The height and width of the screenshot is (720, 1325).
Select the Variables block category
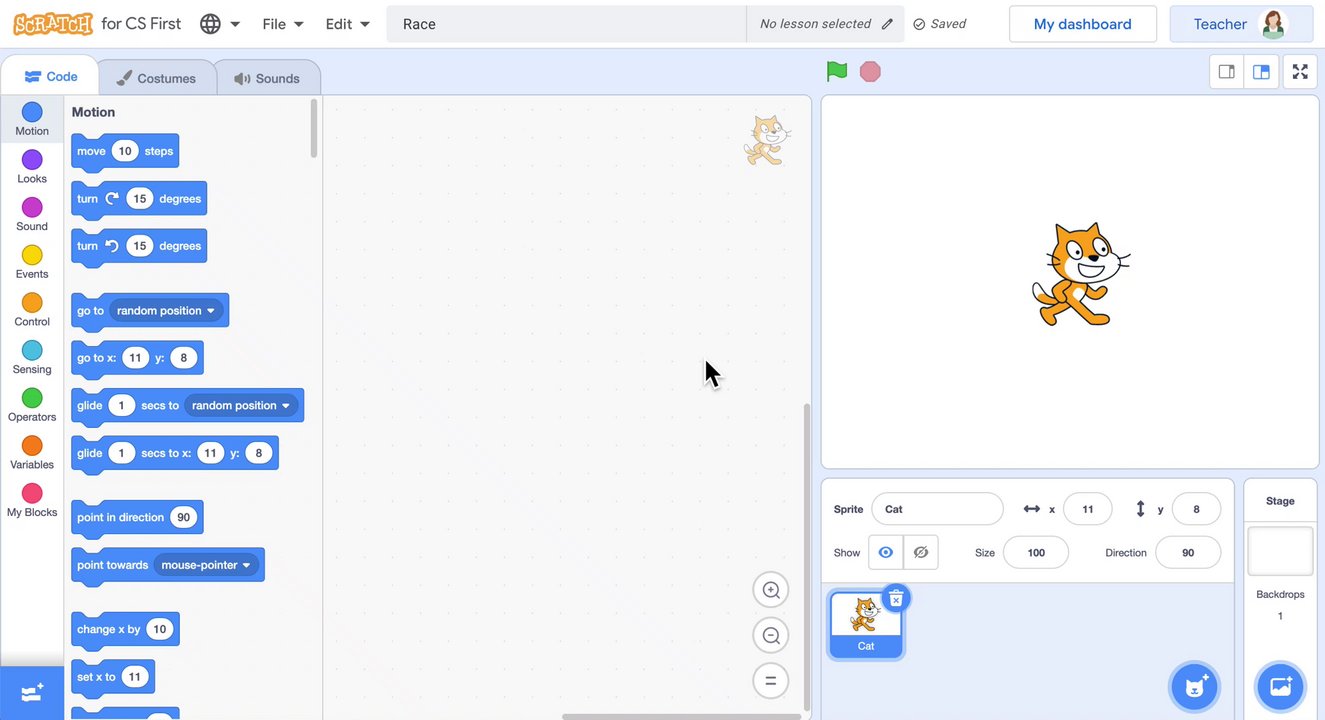point(32,452)
